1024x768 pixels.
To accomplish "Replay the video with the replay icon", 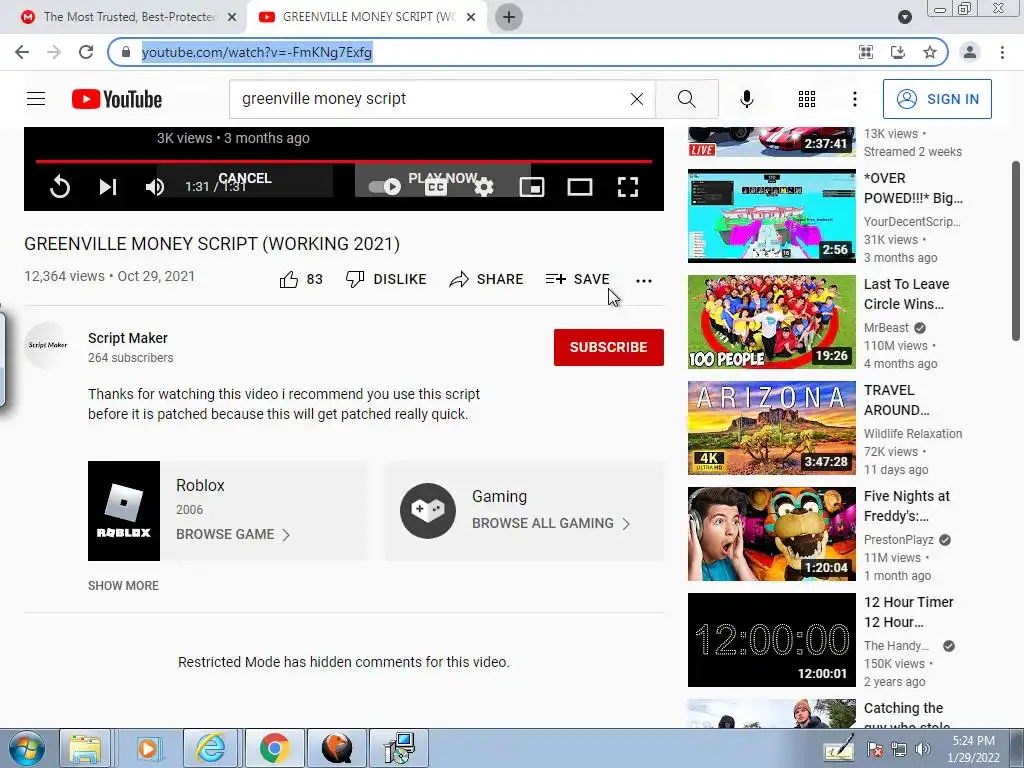I will coord(59,187).
